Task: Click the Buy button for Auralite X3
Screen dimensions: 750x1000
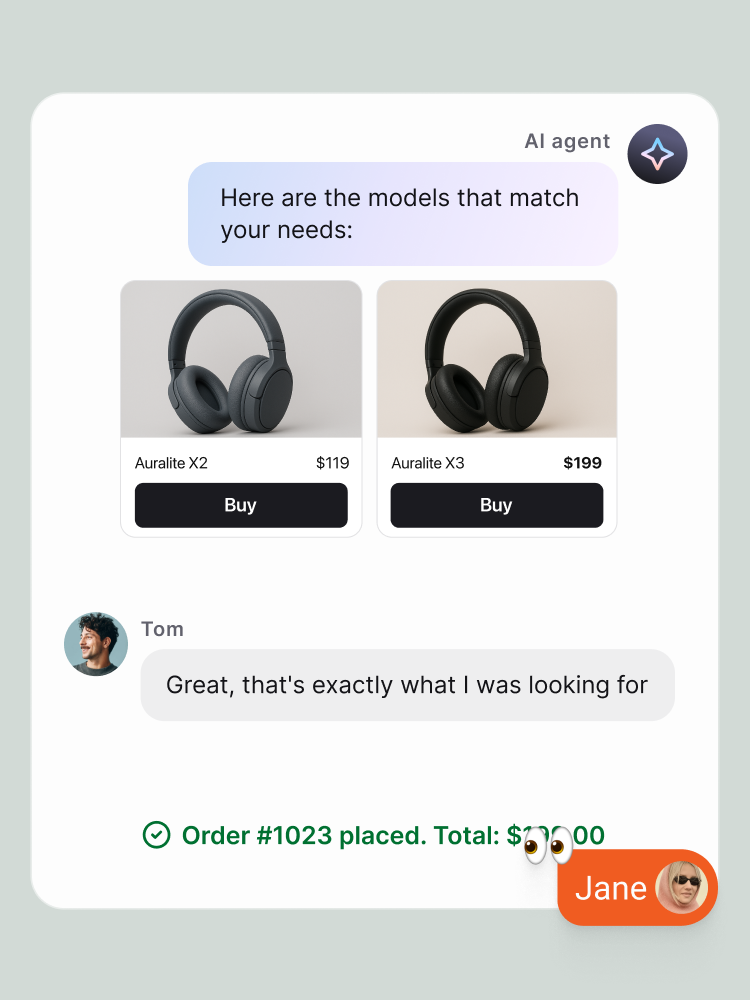Action: tap(496, 505)
